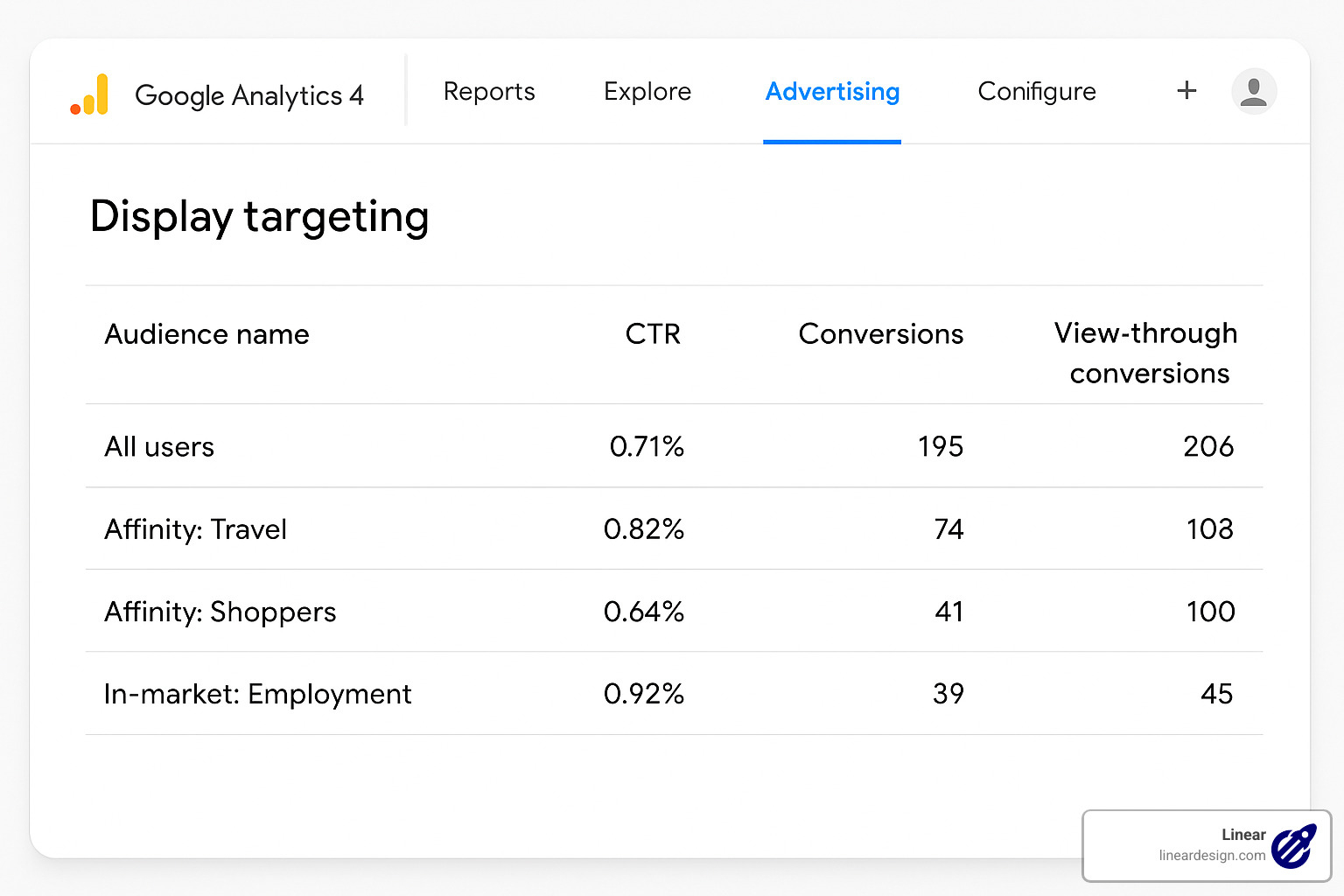Select the In-market: Employment audience
The width and height of the screenshot is (1344, 896).
click(x=257, y=694)
